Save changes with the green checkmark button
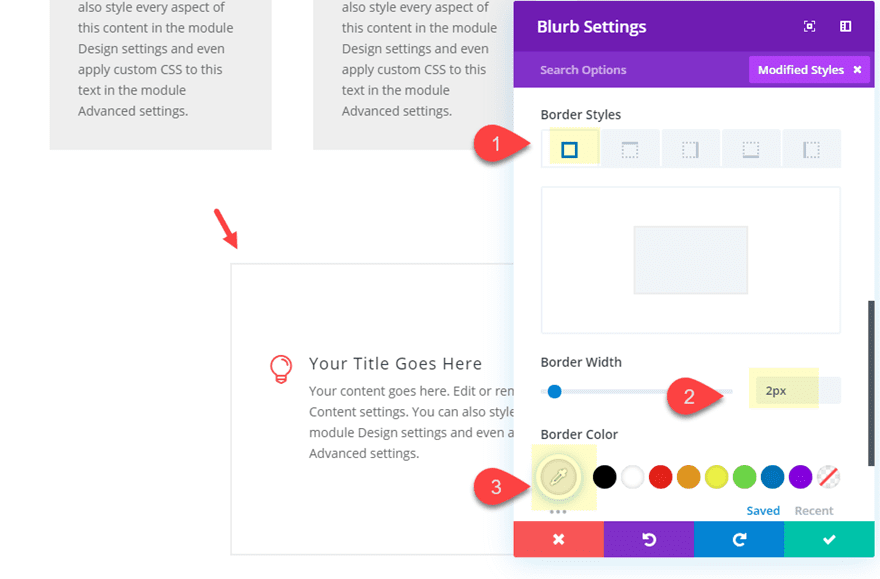 tap(829, 539)
